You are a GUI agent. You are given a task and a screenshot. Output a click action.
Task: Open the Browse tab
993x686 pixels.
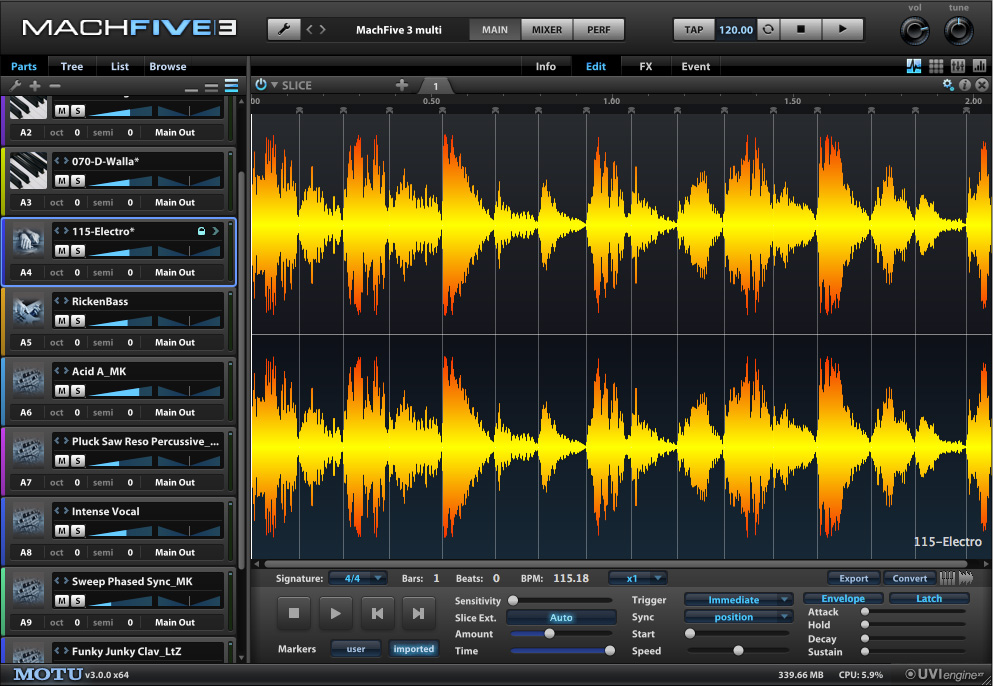168,67
